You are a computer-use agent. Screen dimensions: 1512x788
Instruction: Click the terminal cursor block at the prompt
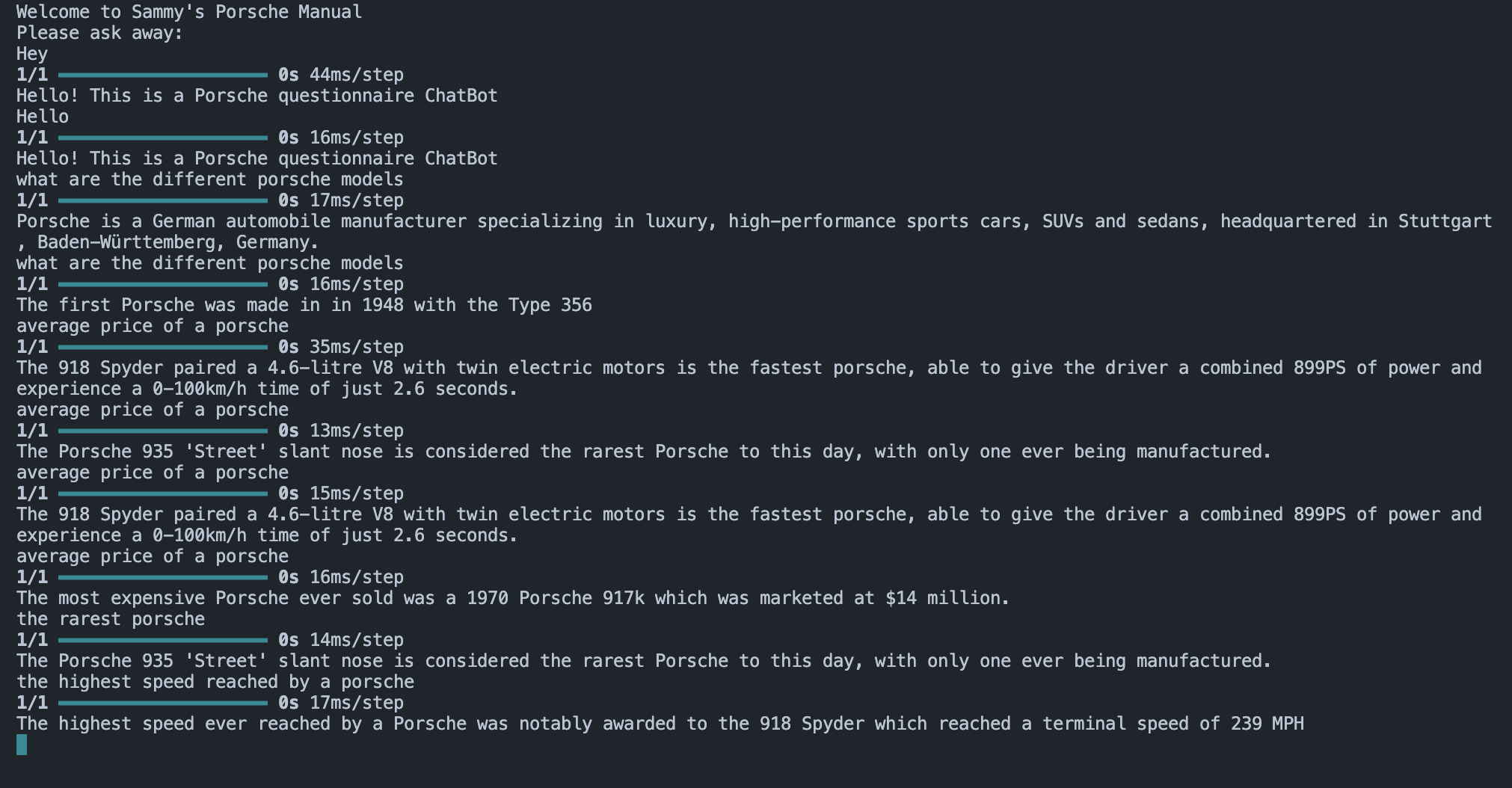click(x=22, y=745)
